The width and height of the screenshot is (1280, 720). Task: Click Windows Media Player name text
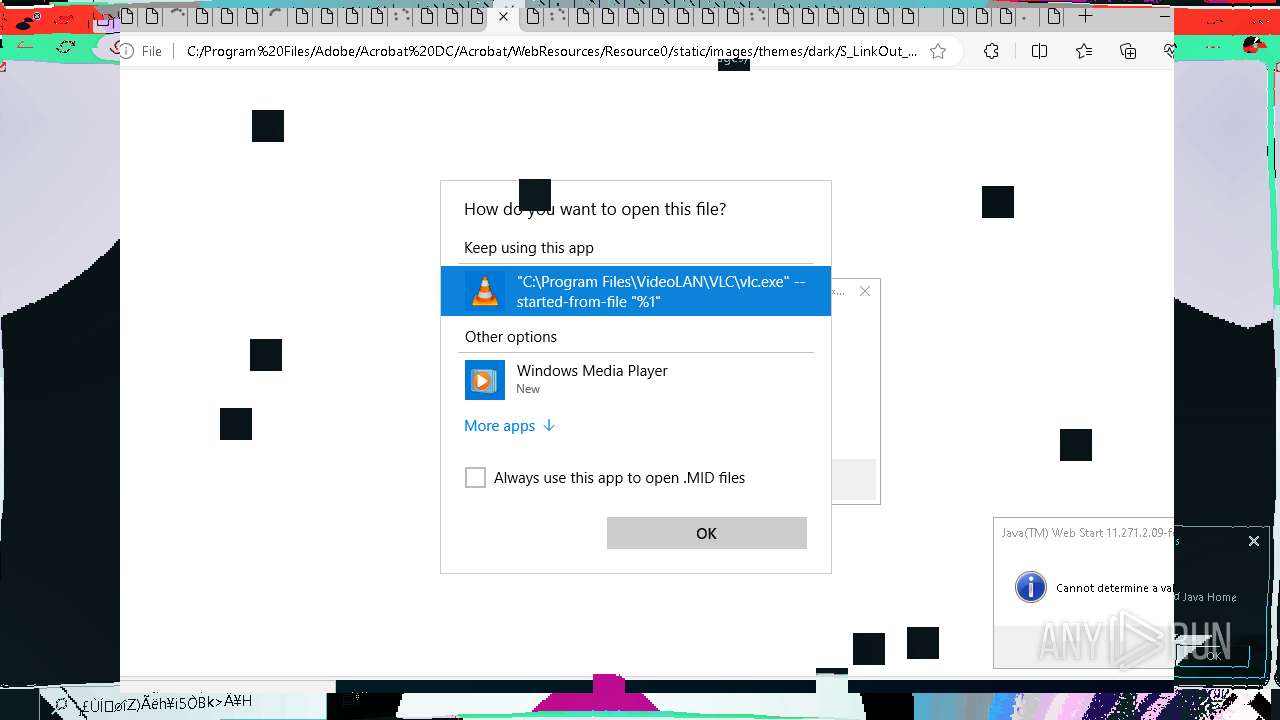[x=592, y=371]
